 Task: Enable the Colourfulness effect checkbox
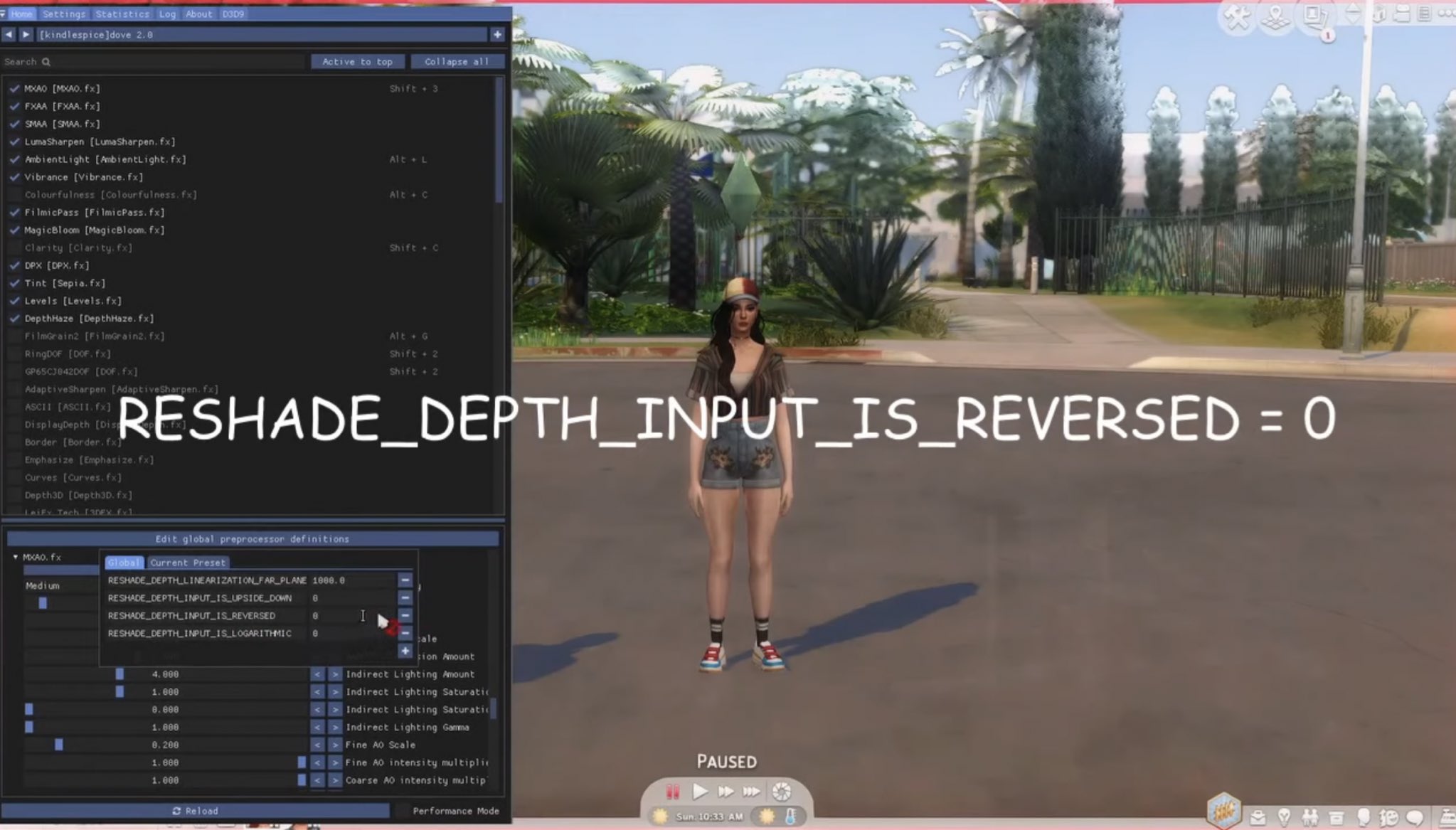pyautogui.click(x=14, y=195)
